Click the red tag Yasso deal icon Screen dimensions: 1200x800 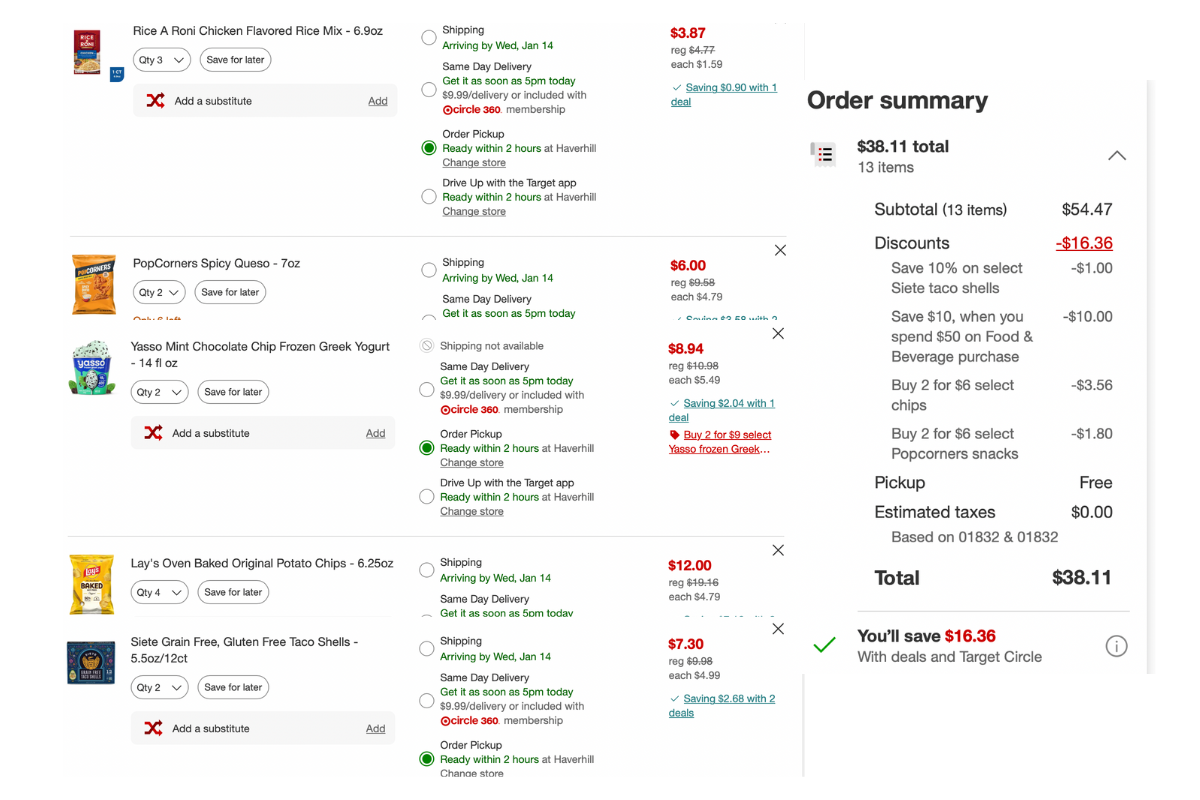click(675, 435)
